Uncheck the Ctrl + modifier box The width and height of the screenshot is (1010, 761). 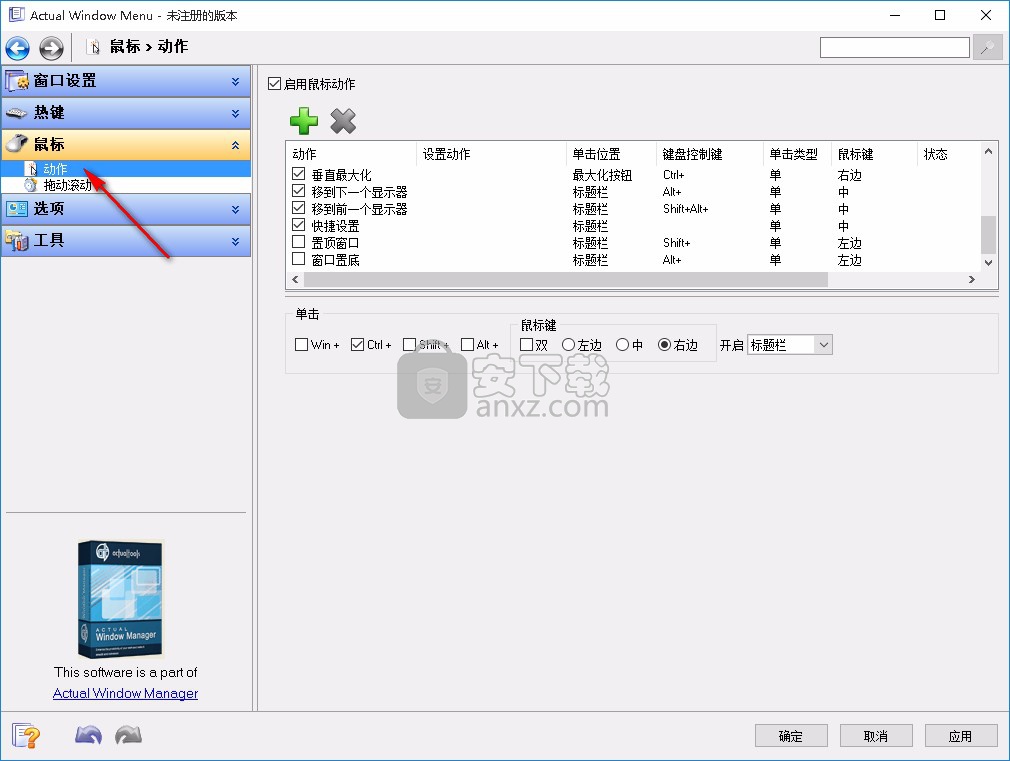click(x=357, y=345)
